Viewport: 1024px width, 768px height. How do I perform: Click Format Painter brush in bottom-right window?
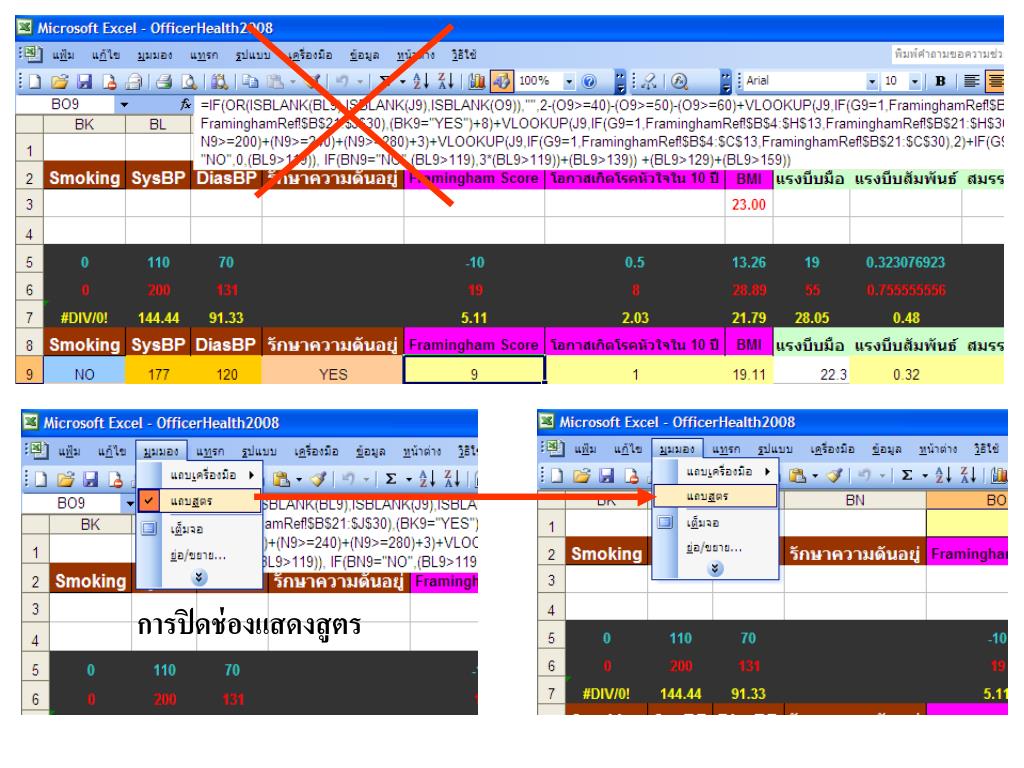(x=834, y=475)
